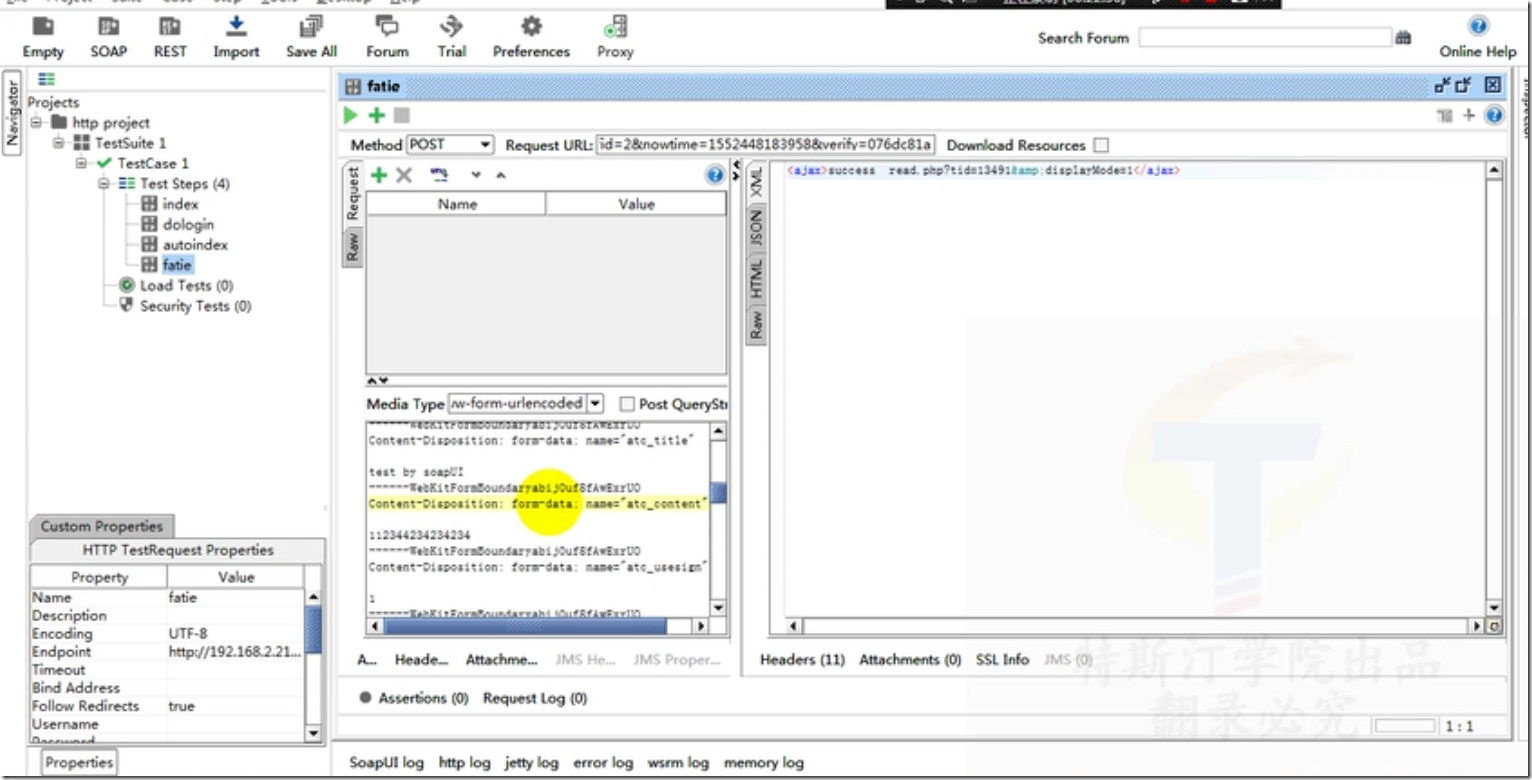Click the navigator view toggle icon above Projects
The width and height of the screenshot is (1532, 780).
point(46,79)
